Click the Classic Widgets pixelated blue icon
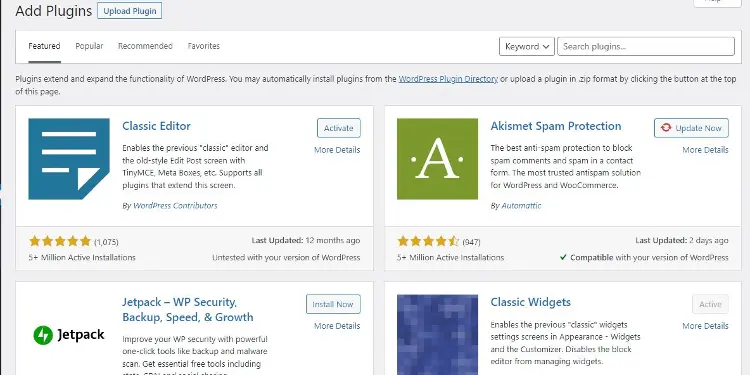 437,335
